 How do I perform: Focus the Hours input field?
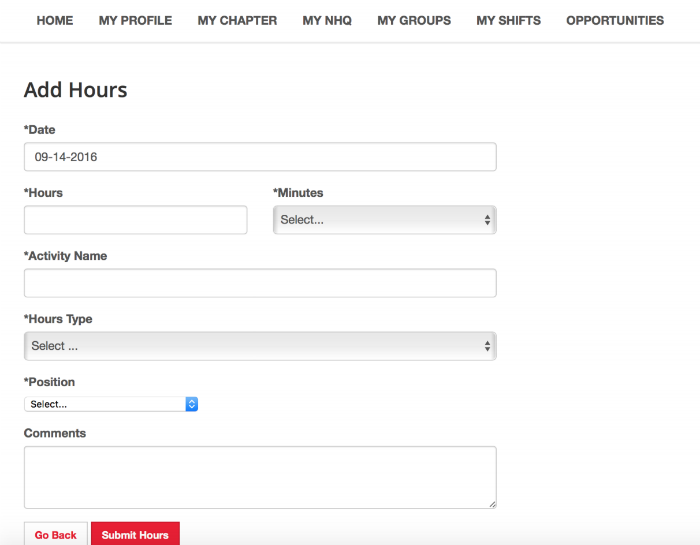(136, 220)
